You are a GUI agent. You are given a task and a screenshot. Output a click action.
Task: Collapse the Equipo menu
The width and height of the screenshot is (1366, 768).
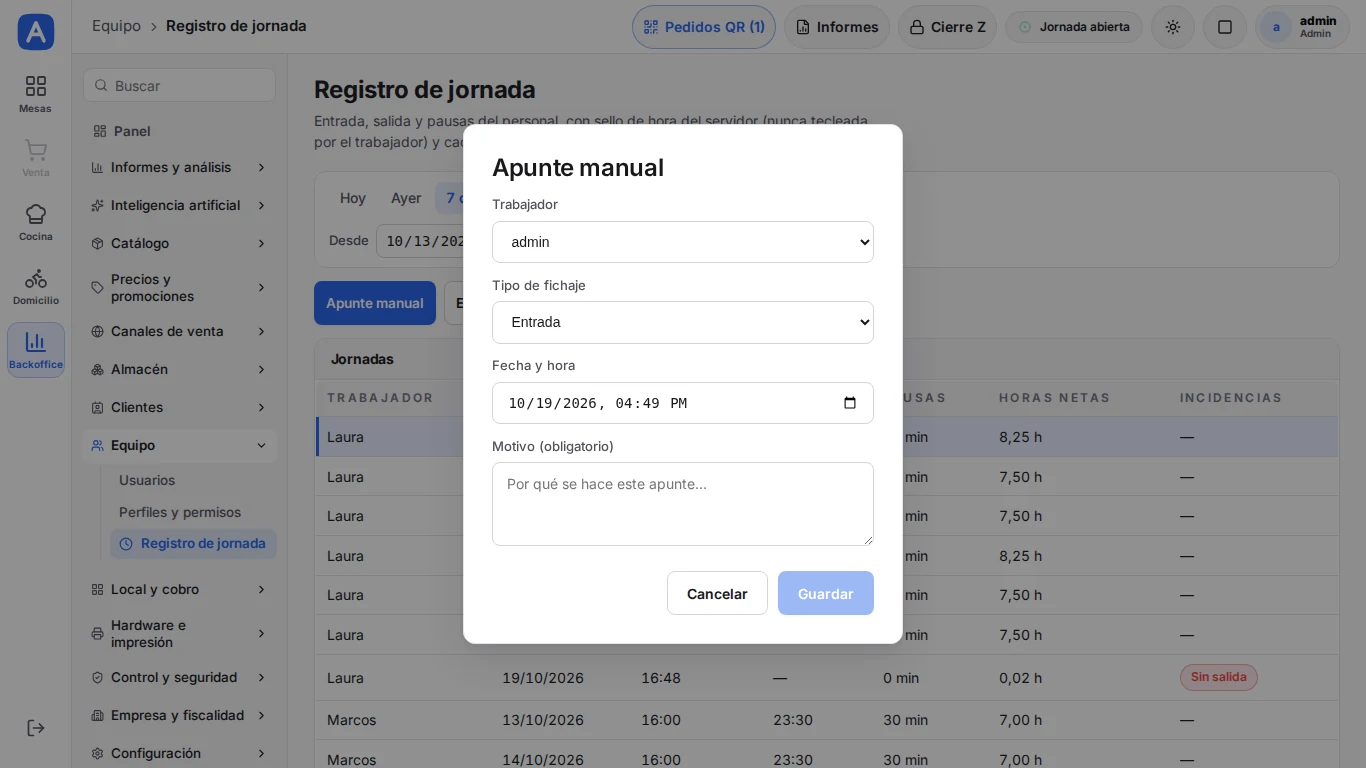click(x=179, y=445)
